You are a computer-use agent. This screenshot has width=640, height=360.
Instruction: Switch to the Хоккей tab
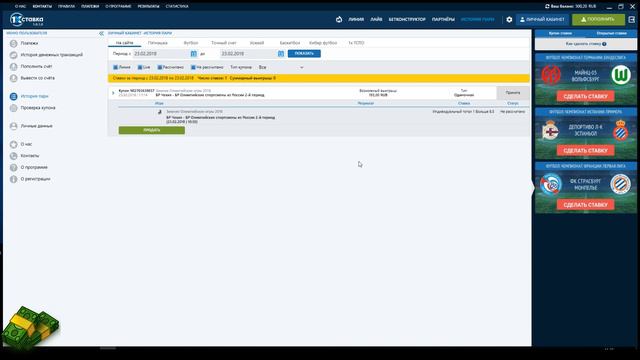257,43
